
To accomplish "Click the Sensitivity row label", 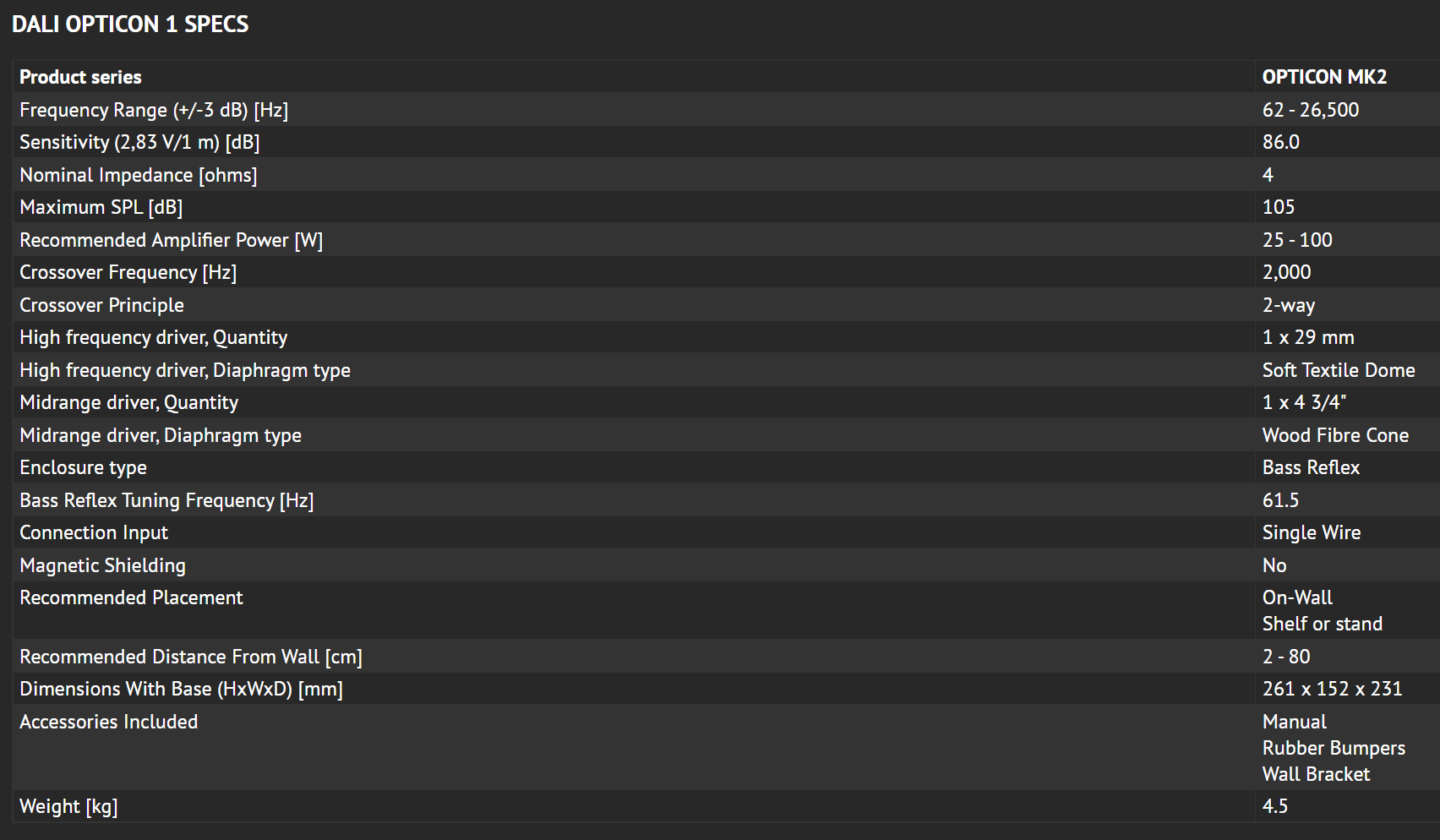I will pos(139,142).
